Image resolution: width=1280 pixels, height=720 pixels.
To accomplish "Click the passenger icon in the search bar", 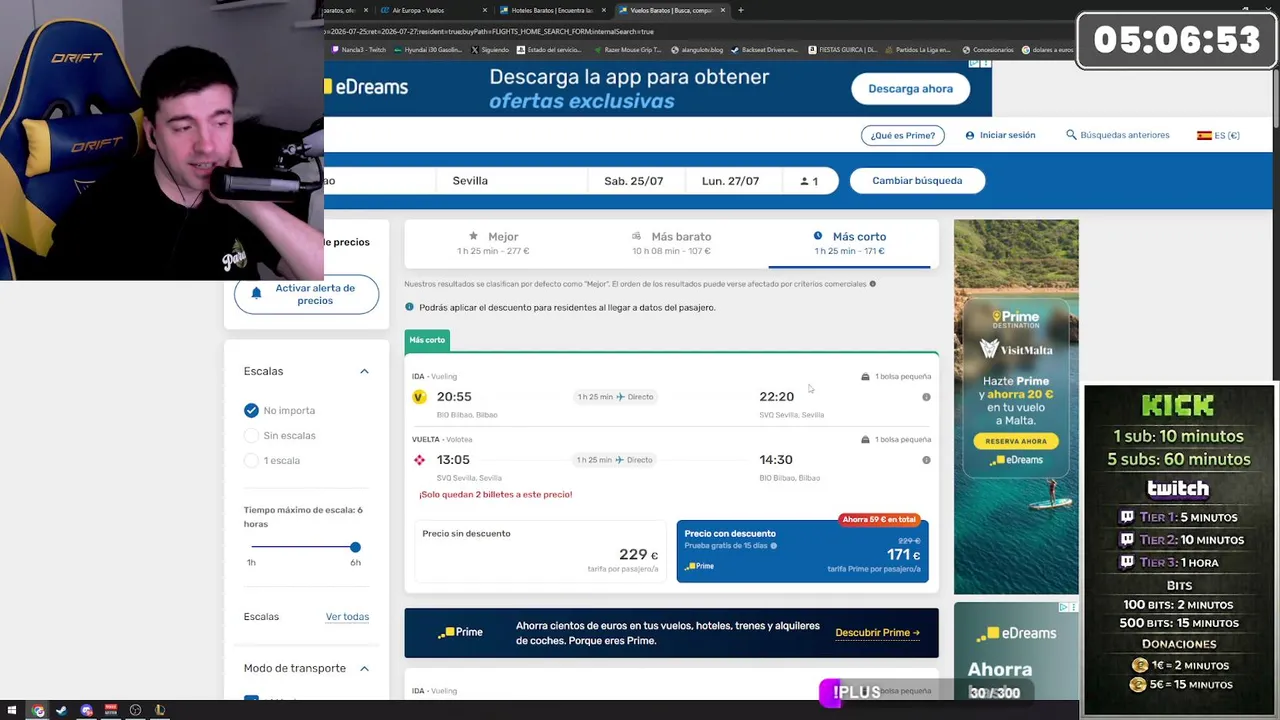I will tap(805, 181).
